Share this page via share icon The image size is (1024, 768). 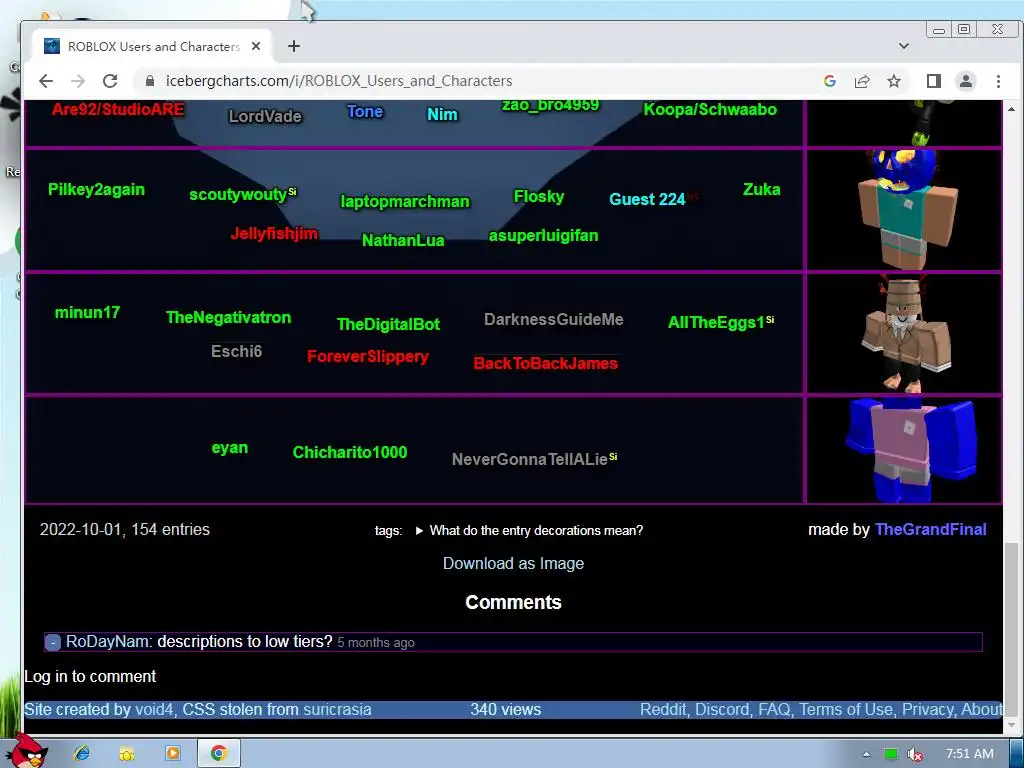(x=862, y=81)
